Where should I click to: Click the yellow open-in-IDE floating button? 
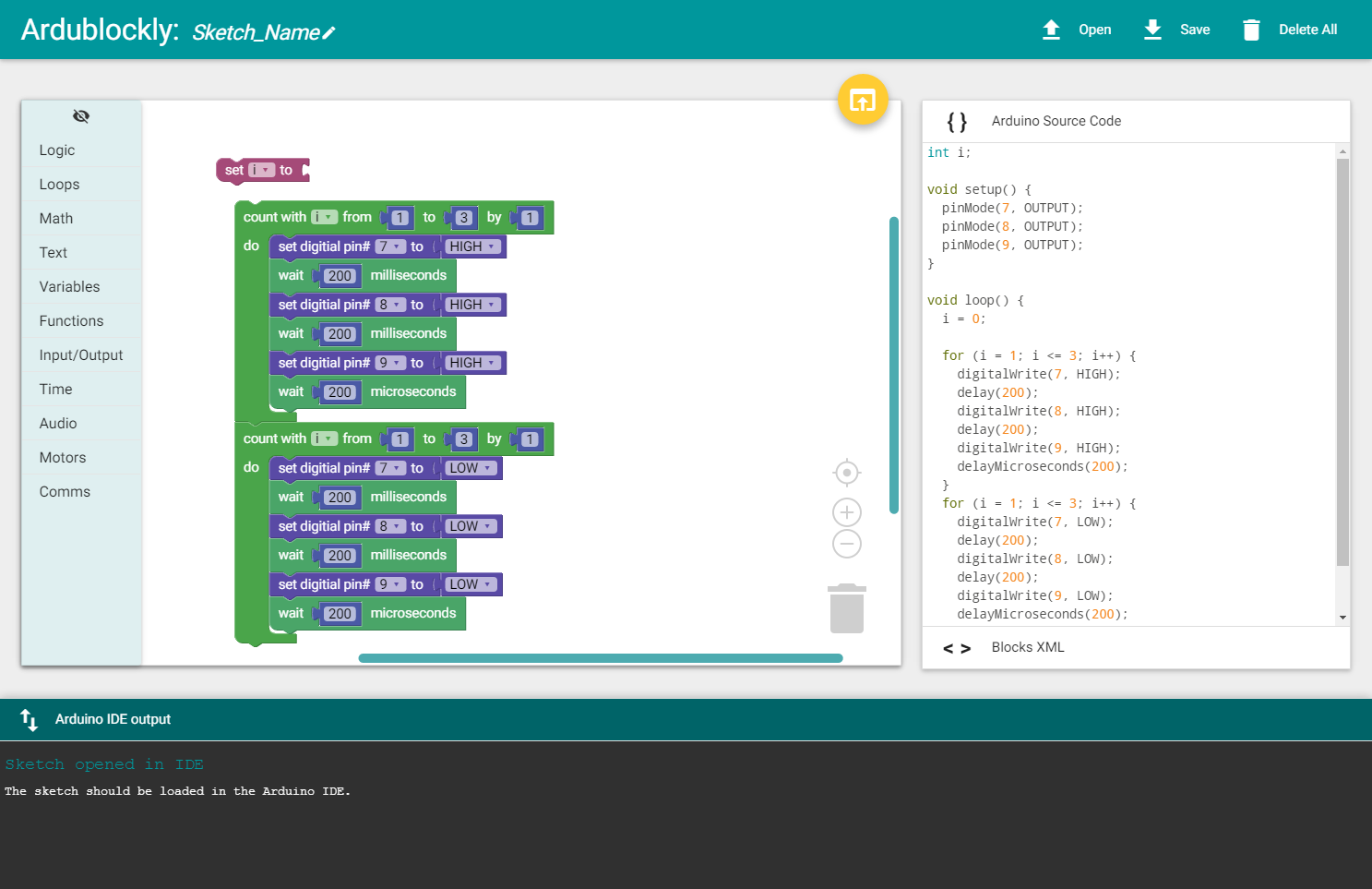(x=863, y=100)
